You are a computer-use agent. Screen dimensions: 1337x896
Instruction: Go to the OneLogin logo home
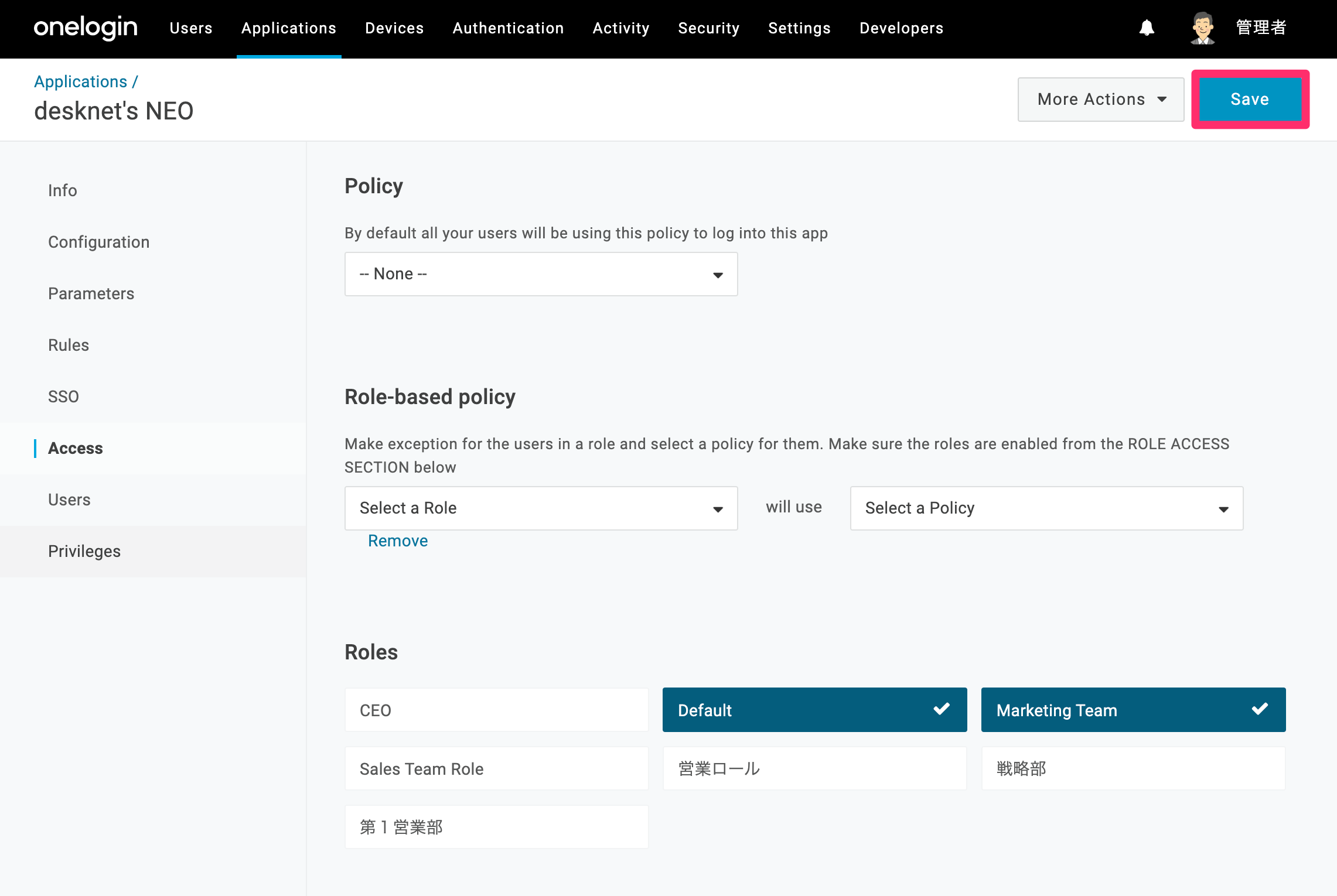pos(86,28)
